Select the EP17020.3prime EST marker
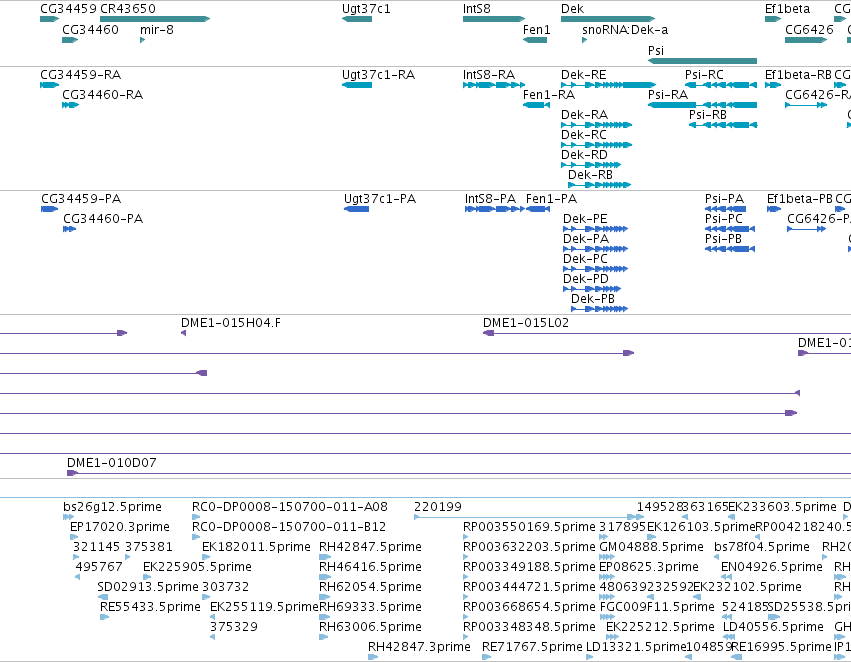The image size is (851, 662). pos(74,537)
